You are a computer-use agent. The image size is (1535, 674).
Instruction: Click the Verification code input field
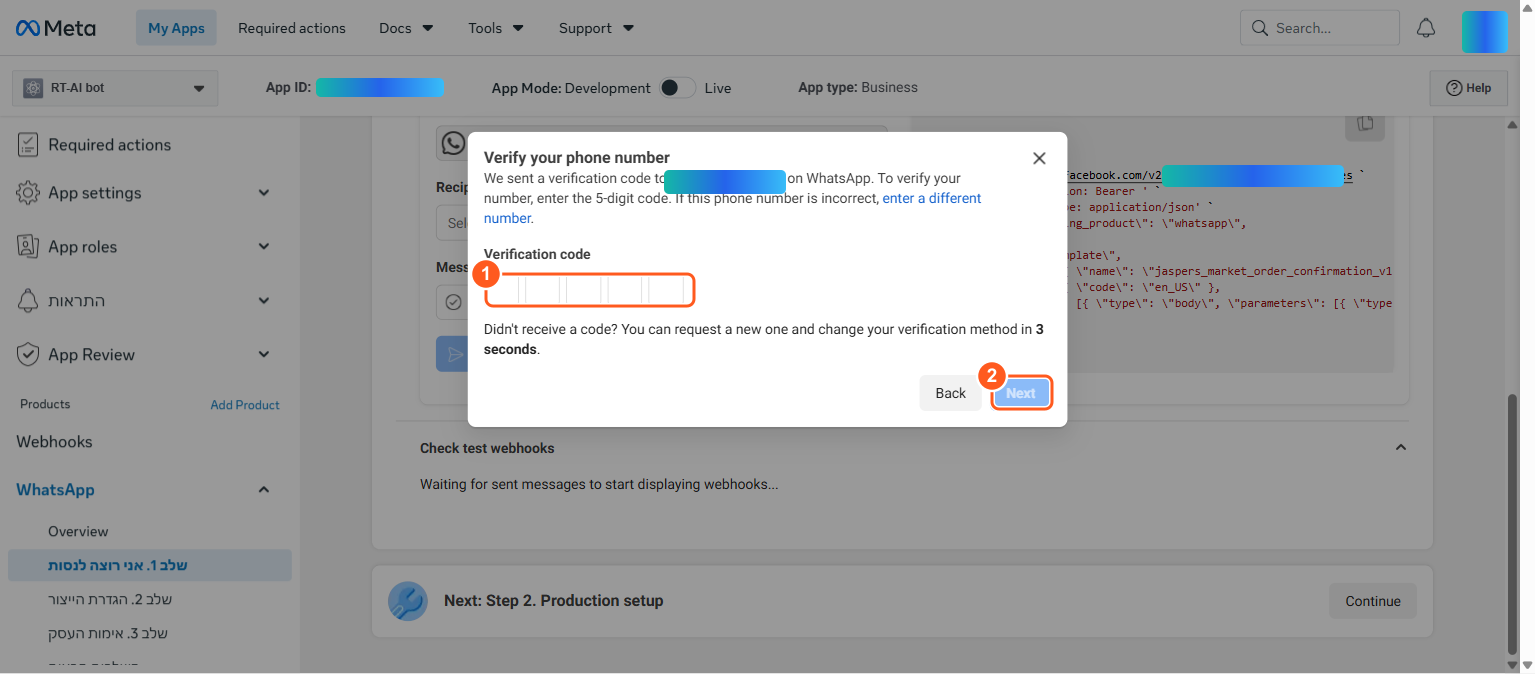[x=588, y=291]
